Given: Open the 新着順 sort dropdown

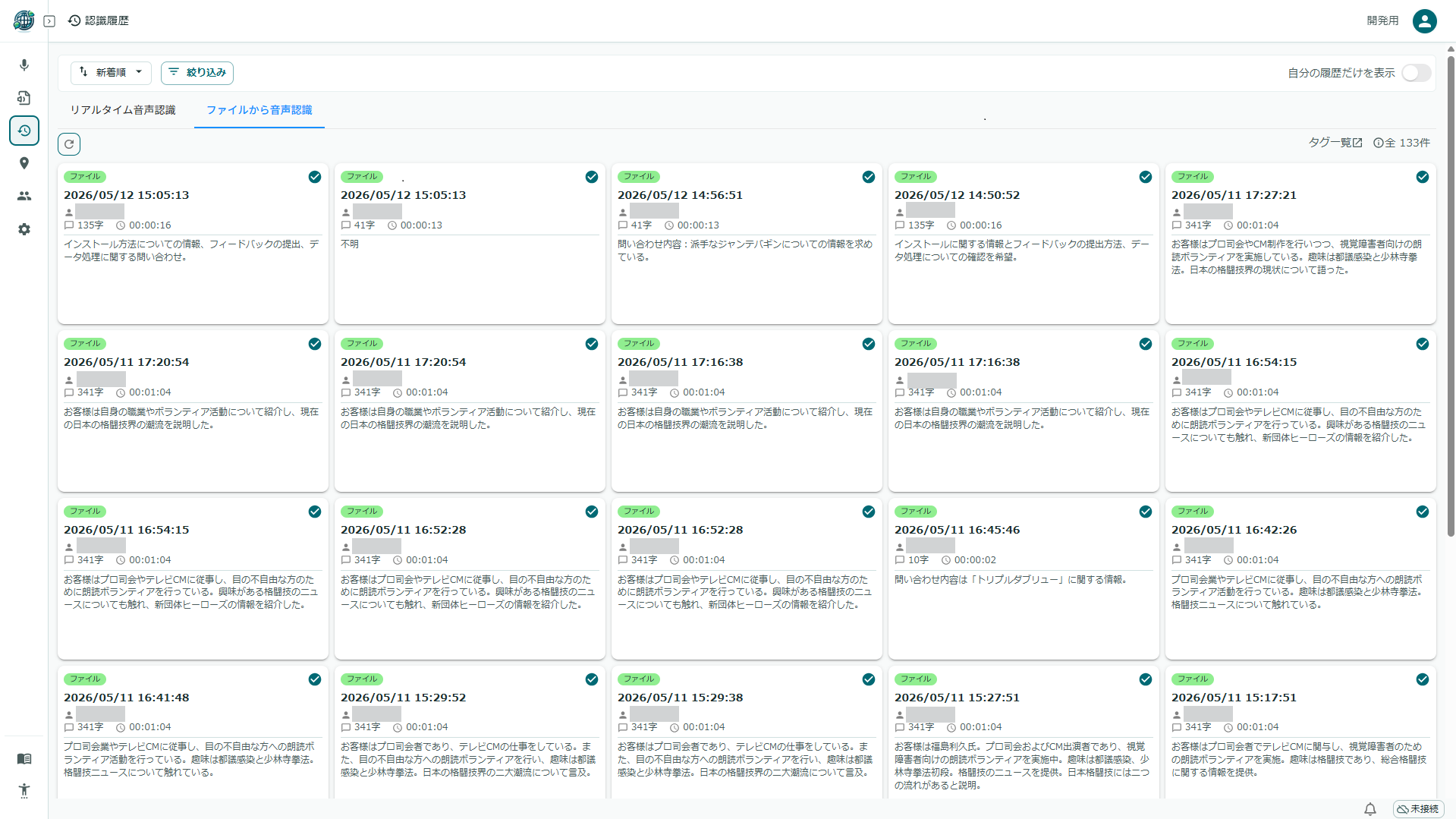Looking at the screenshot, I should point(111,73).
